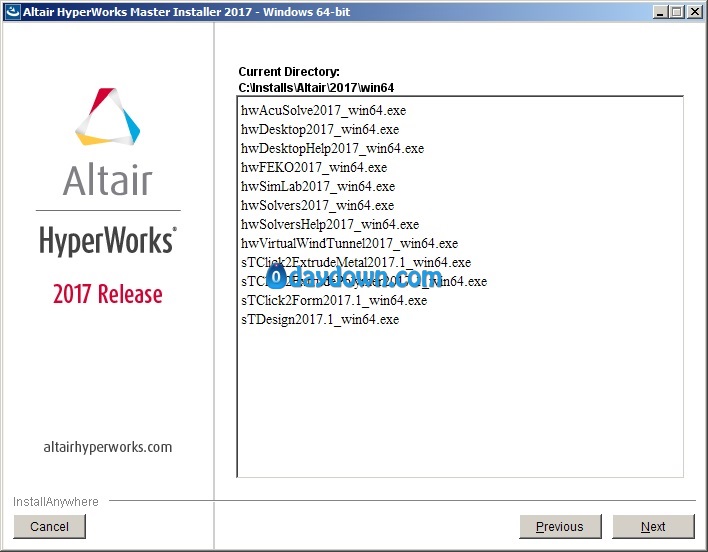Screen dimensions: 708x552
Task: Select hwAcuSolve2017_win64.exe in the list
Action: (x=323, y=111)
